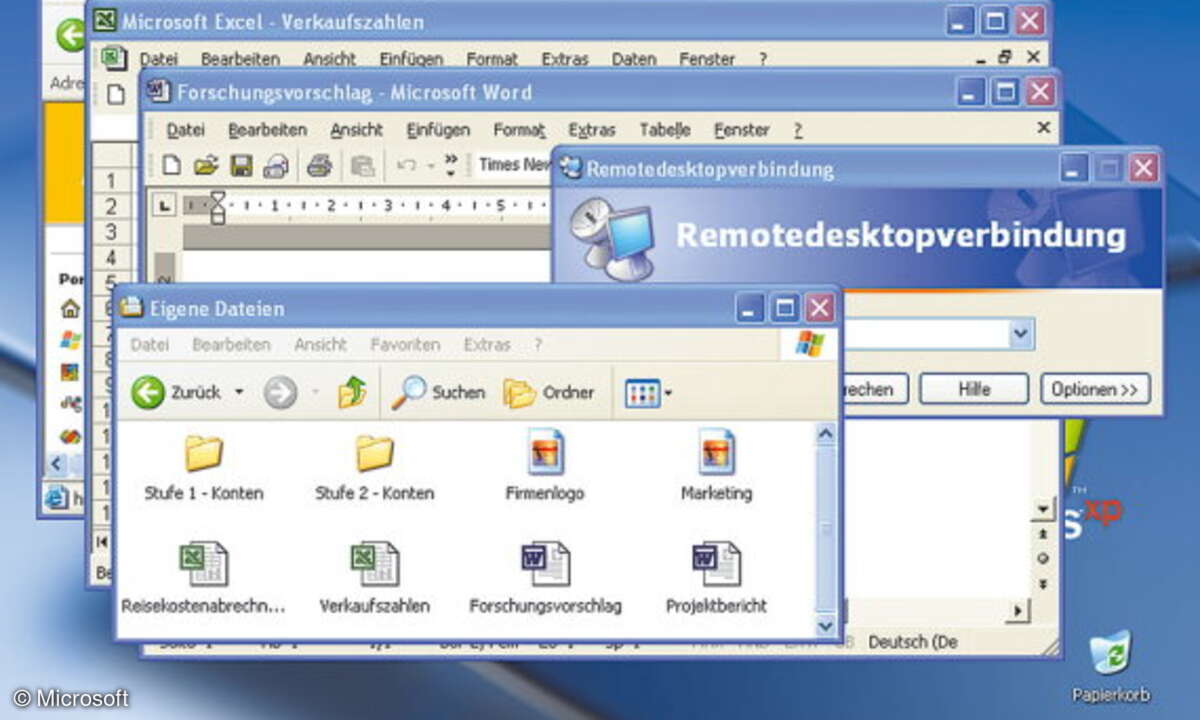Click the Eigene Dateien scrollbar up arrow
The width and height of the screenshot is (1200, 720).
point(825,436)
